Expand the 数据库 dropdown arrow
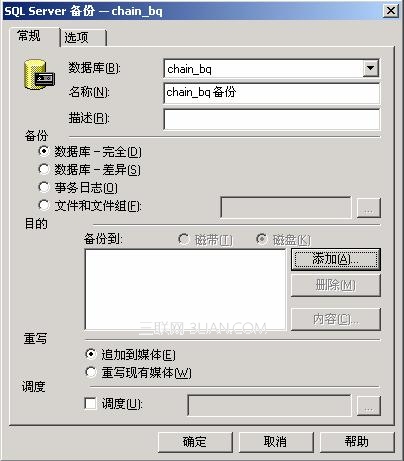404x461 pixels. pyautogui.click(x=370, y=68)
